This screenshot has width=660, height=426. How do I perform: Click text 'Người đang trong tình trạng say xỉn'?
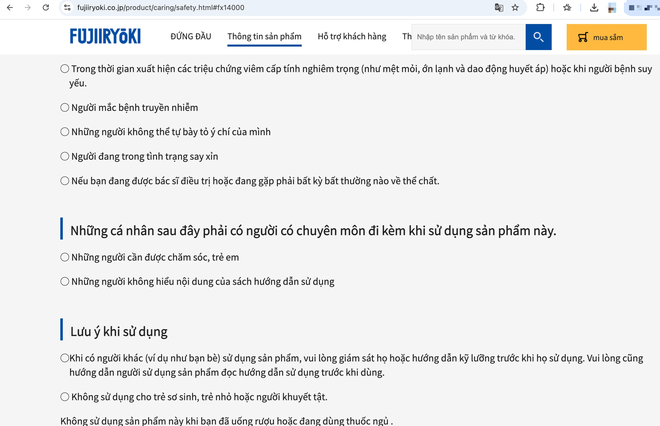pos(145,157)
